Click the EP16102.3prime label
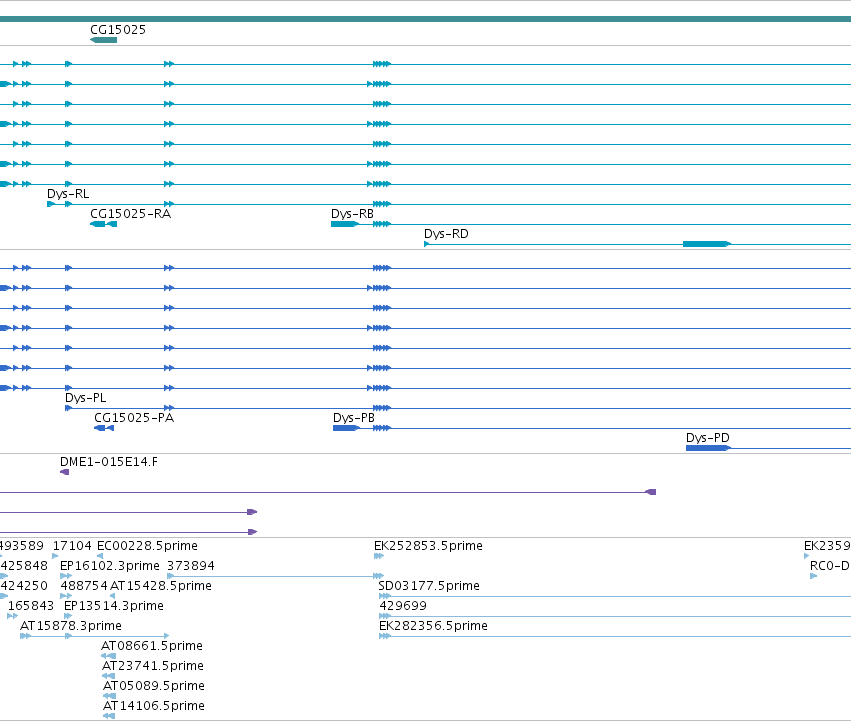This screenshot has height=721, width=851. pyautogui.click(x=110, y=566)
